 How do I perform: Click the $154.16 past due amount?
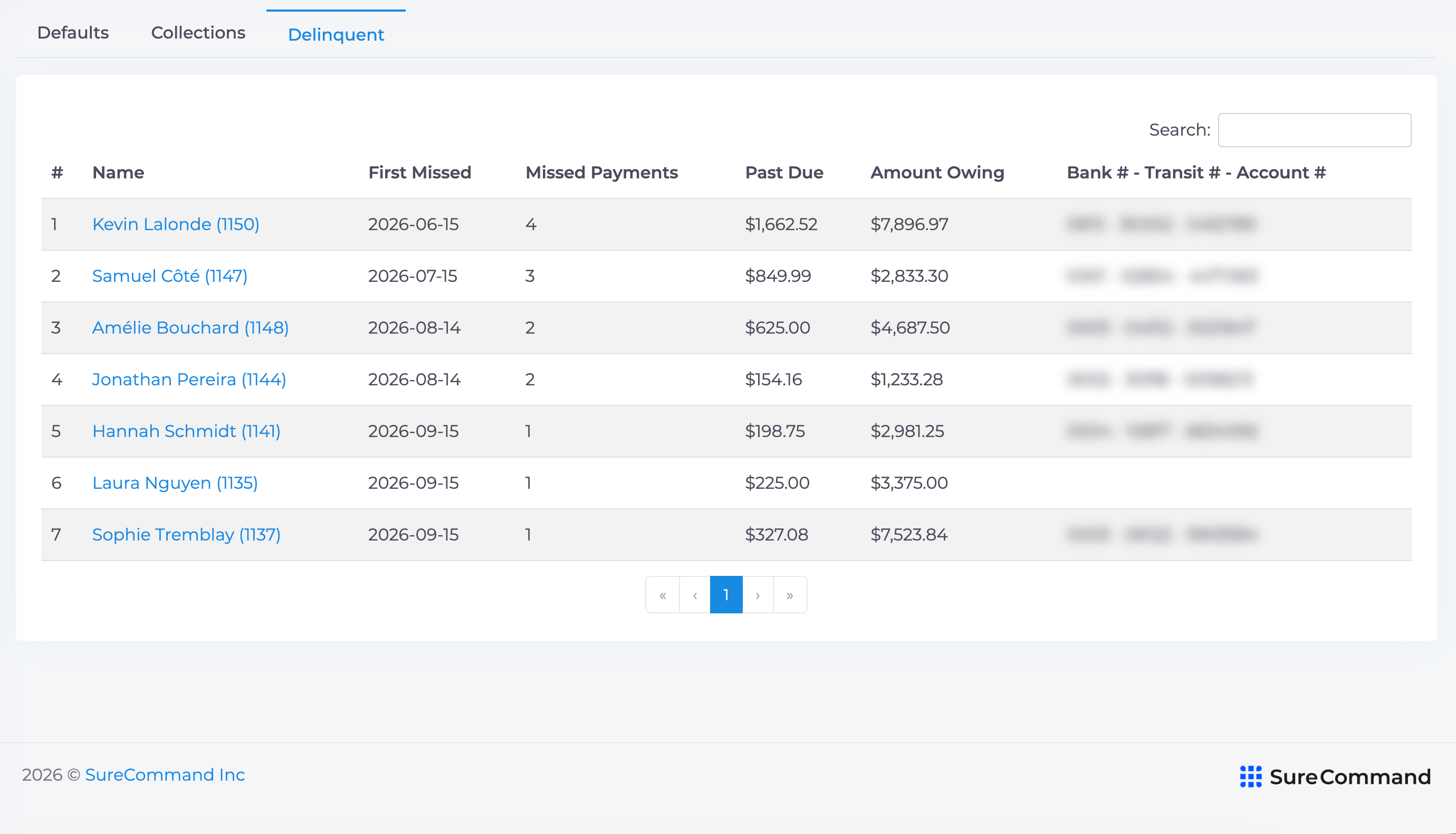click(x=773, y=379)
